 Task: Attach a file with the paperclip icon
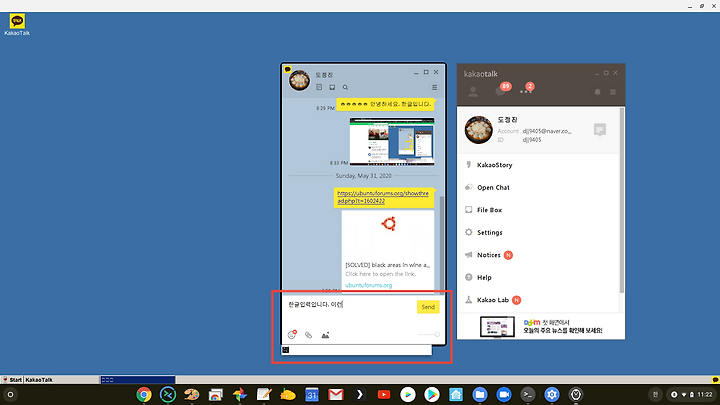(309, 335)
